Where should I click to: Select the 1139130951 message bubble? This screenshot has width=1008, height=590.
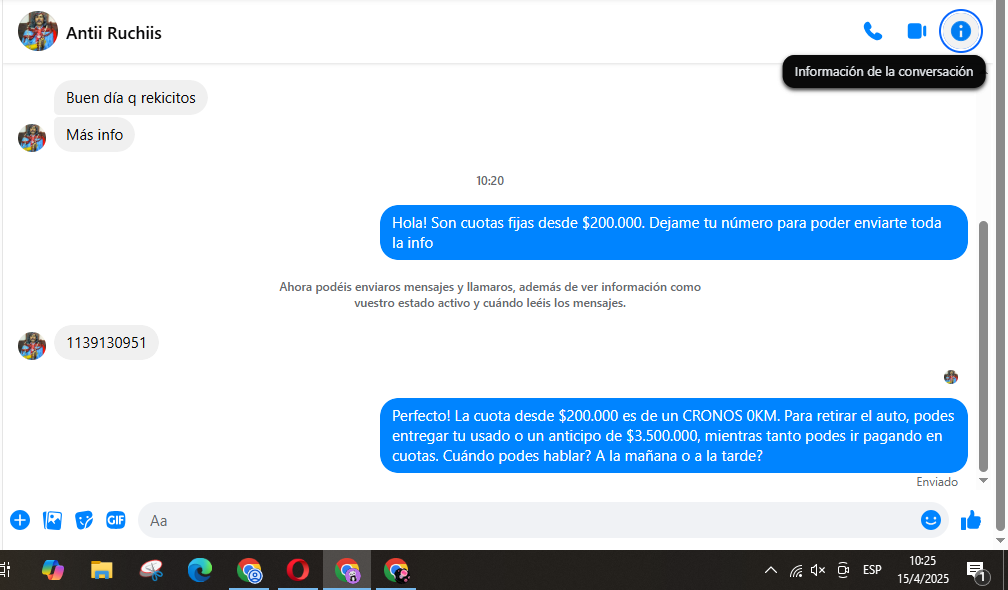pos(106,344)
